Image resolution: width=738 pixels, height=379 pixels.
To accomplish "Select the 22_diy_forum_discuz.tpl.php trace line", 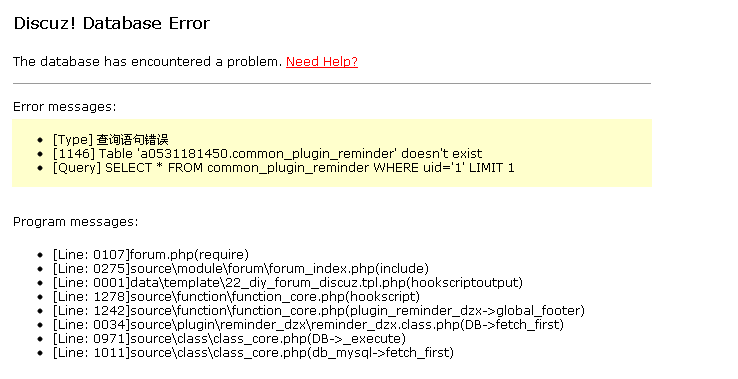I will [x=288, y=282].
